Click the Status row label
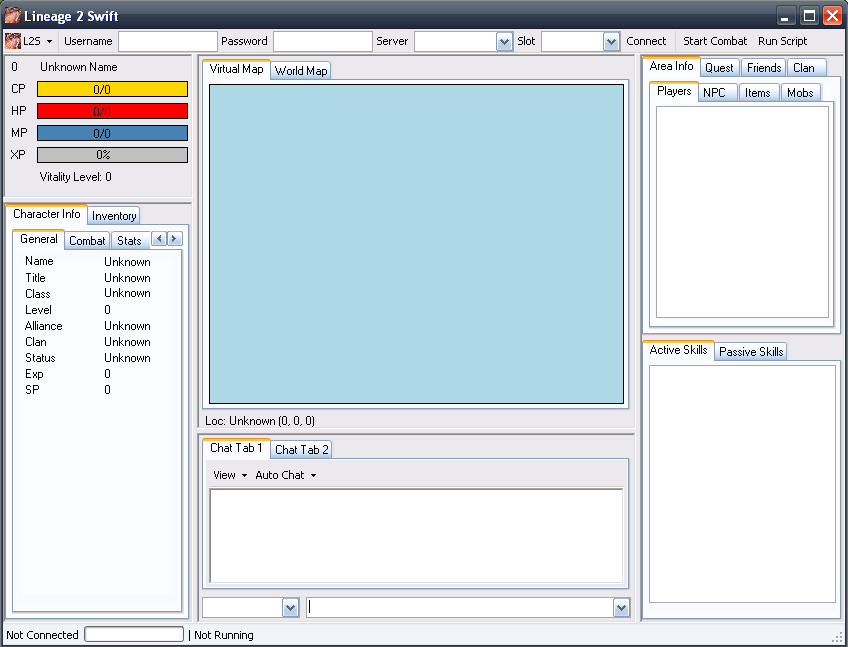 40,358
